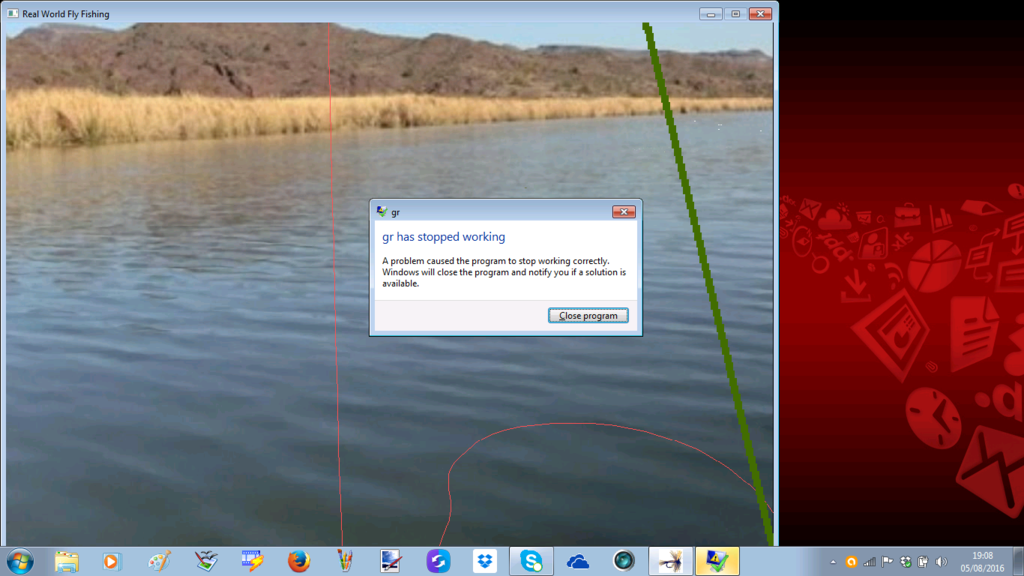Click the "gr has stopped working" heading
1024x576 pixels.
(x=443, y=237)
